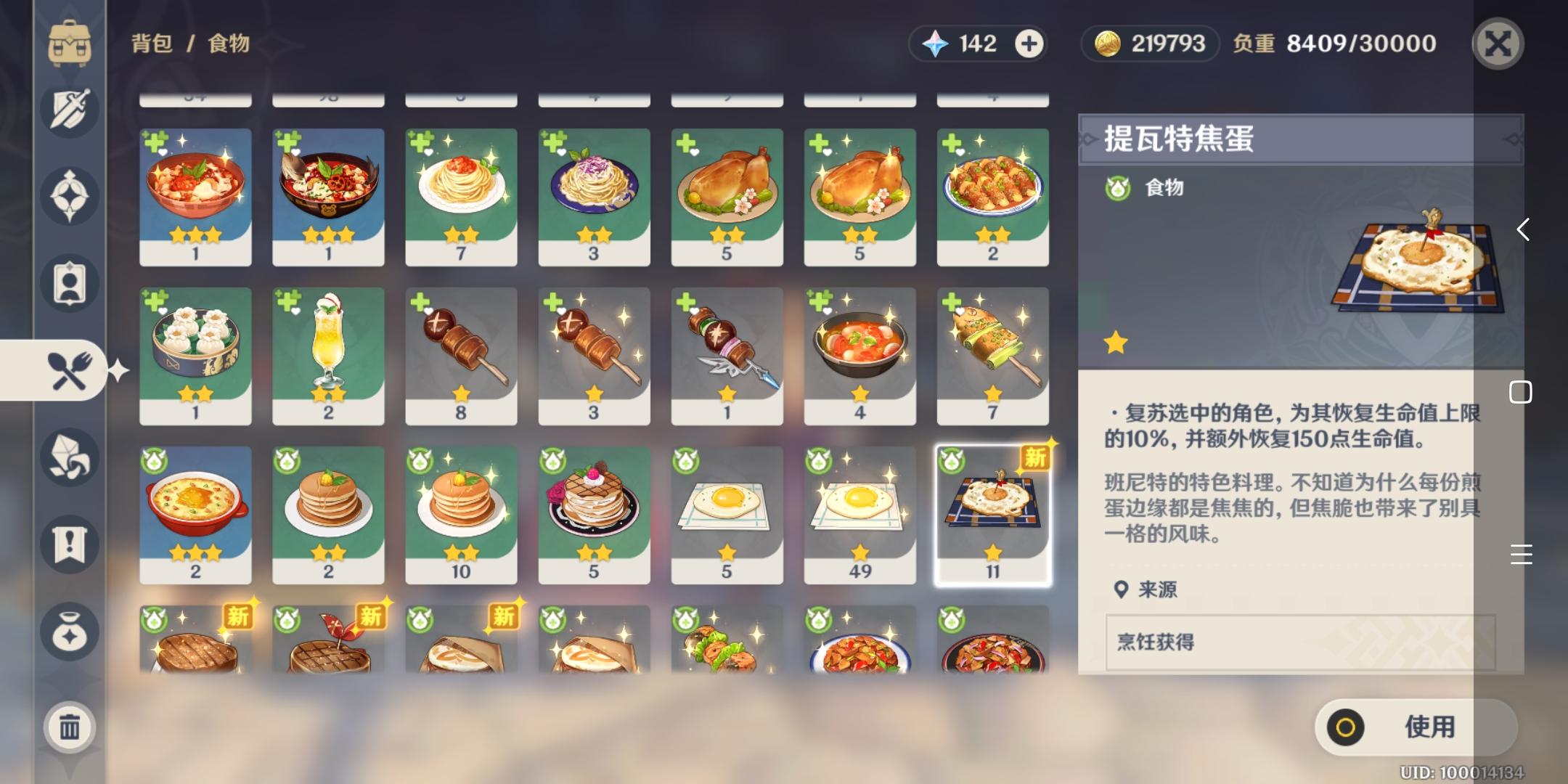
Task: Select the mushroom skewer with count 8
Action: tap(461, 356)
